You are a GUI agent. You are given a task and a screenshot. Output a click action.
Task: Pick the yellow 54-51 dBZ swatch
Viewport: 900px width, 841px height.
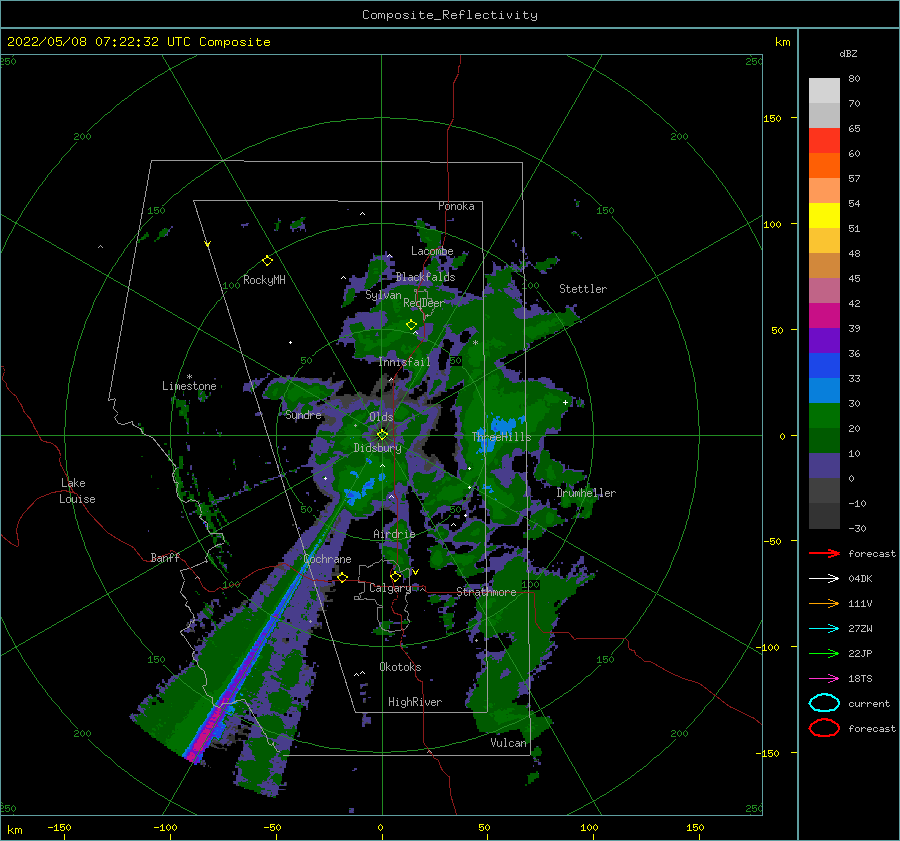click(824, 216)
